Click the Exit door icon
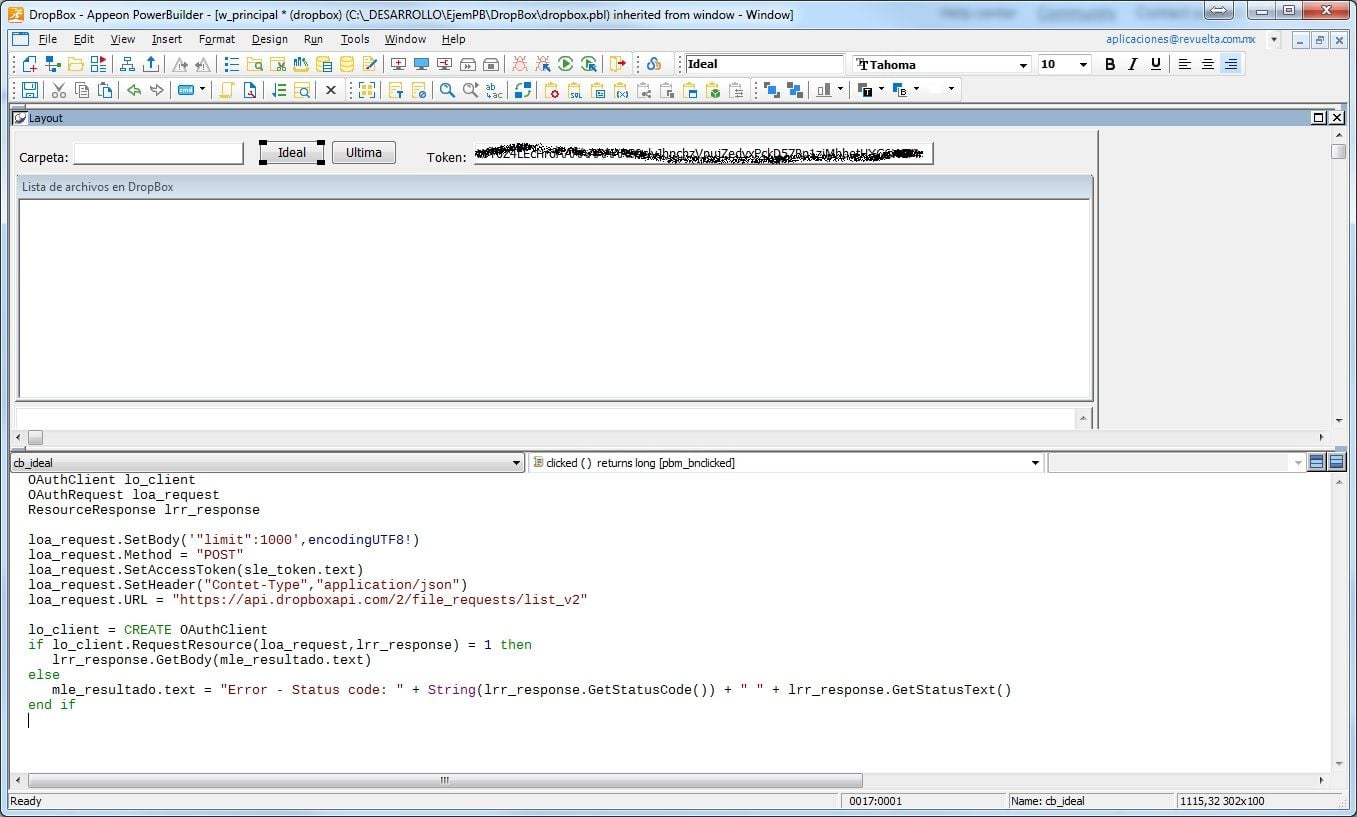Screen dimensions: 1357x817 point(618,64)
